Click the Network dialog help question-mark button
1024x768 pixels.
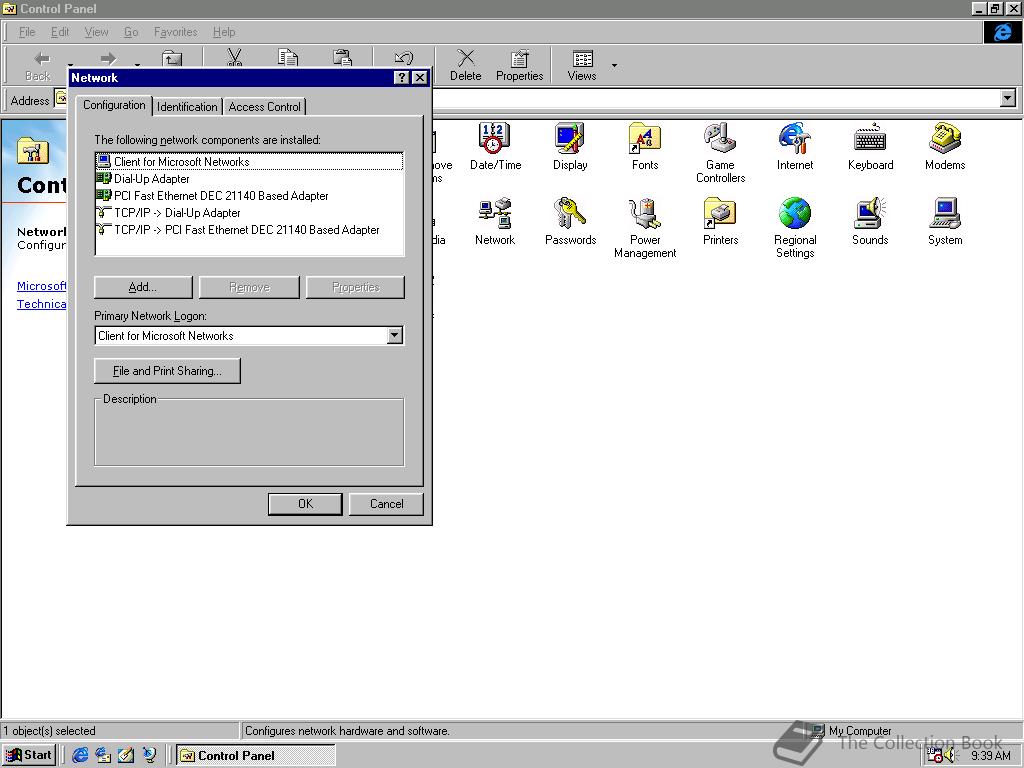coord(402,78)
